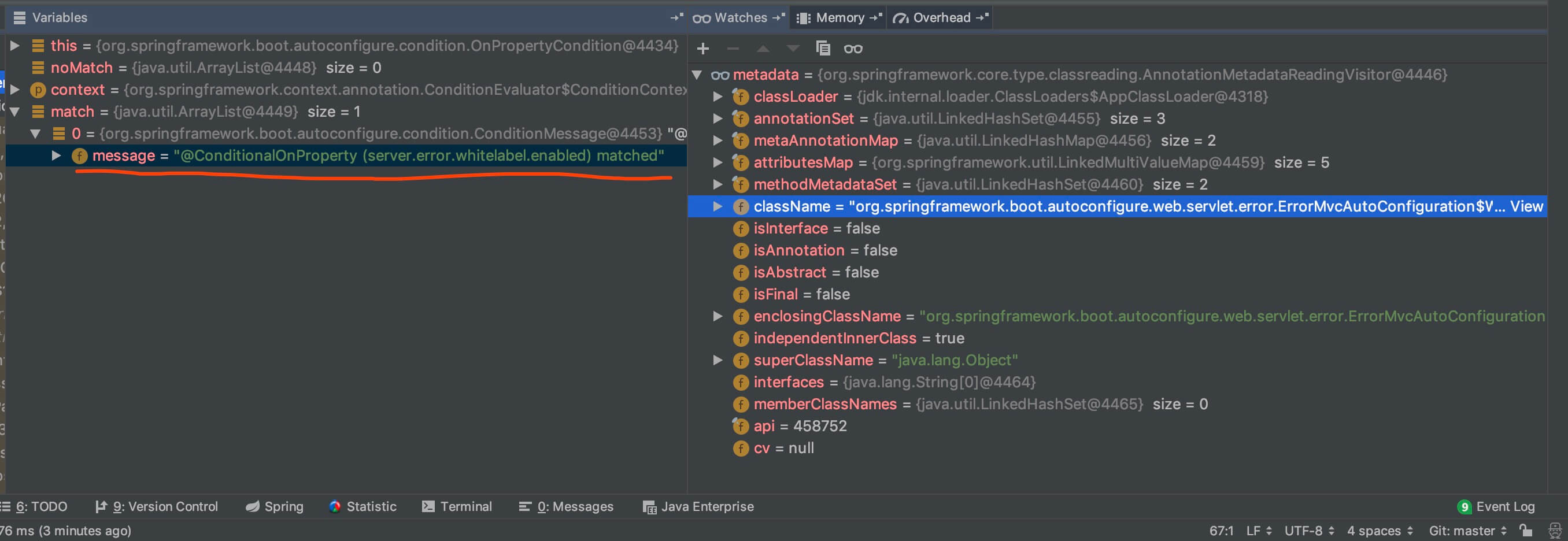Collapse the metadata watch node

pyautogui.click(x=698, y=75)
